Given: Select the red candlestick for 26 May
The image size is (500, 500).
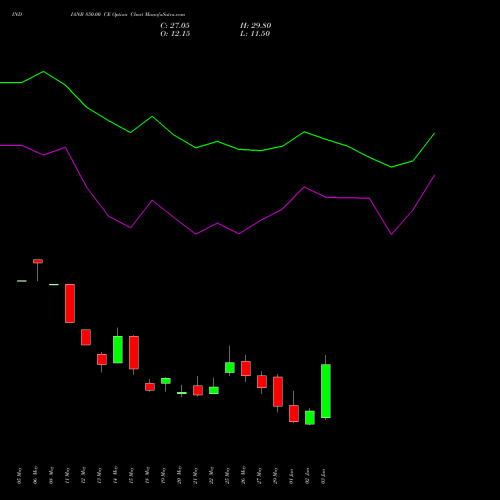Looking at the screenshot, I should click(246, 368).
